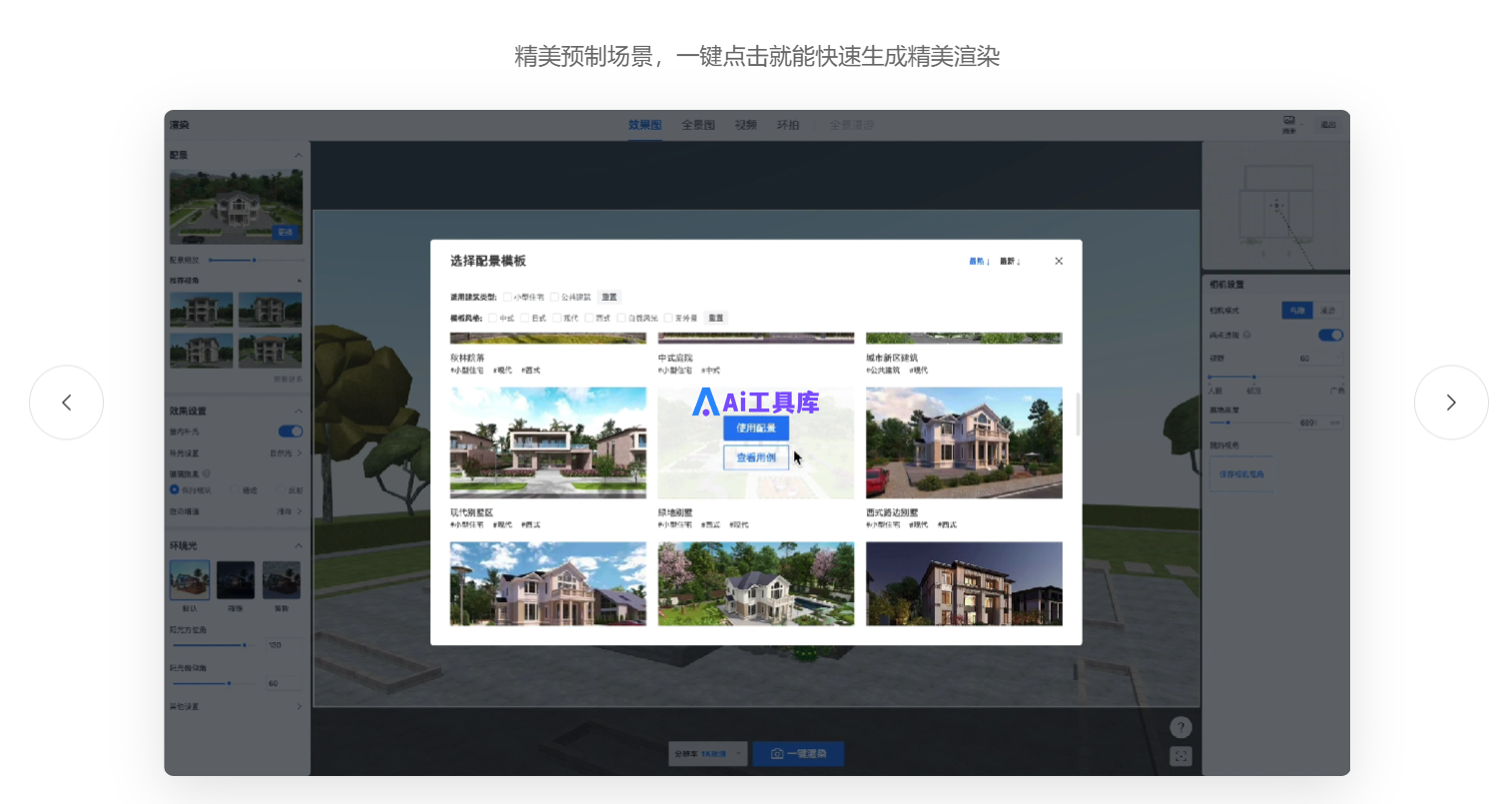Select the 鸟瞰 camera mode
This screenshot has width=1512, height=804.
tap(1297, 311)
